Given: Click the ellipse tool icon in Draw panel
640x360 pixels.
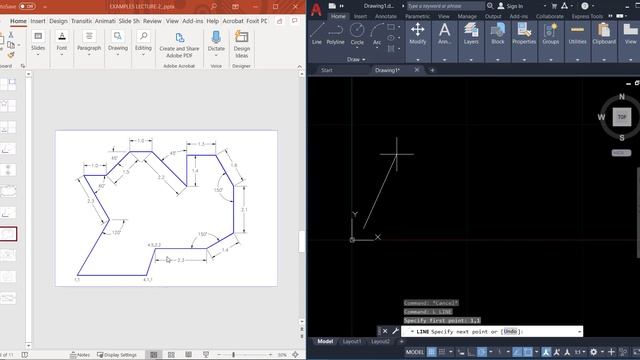Looking at the screenshot, I should tap(391, 38).
